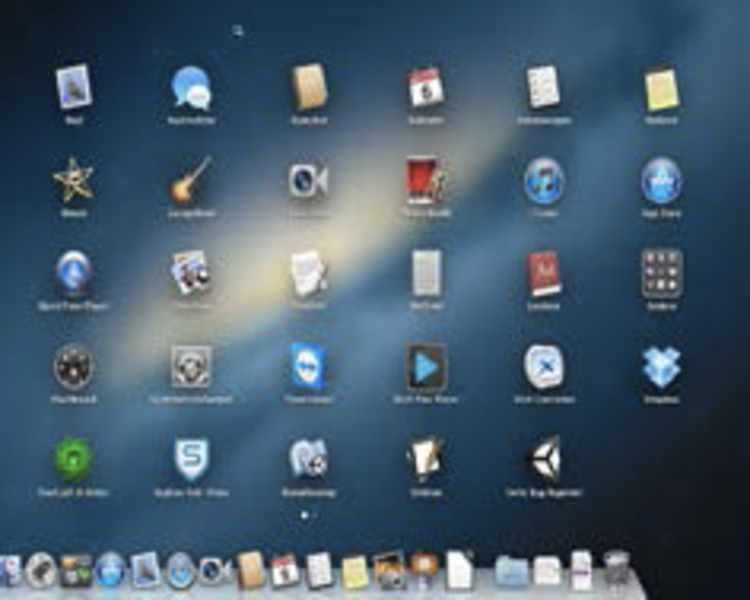This screenshot has width=750, height=600.
Task: Open the Notizen (Notes) app in Launchpad
Action: [x=661, y=90]
